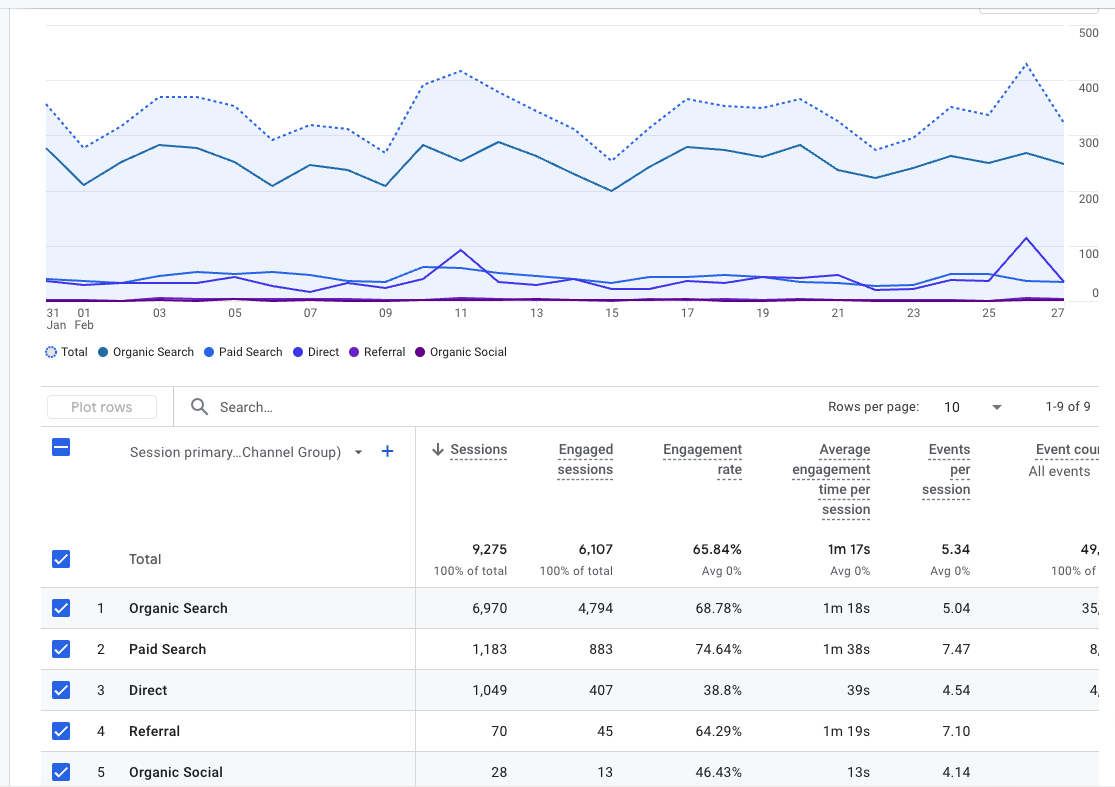Viewport: 1115px width, 787px height.
Task: Click total engagement rate 65.84%
Action: click(x=717, y=550)
